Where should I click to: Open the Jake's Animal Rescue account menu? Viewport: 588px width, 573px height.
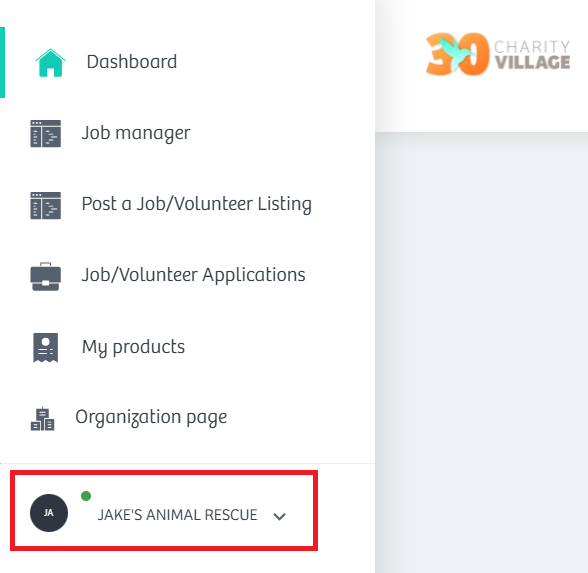click(164, 510)
